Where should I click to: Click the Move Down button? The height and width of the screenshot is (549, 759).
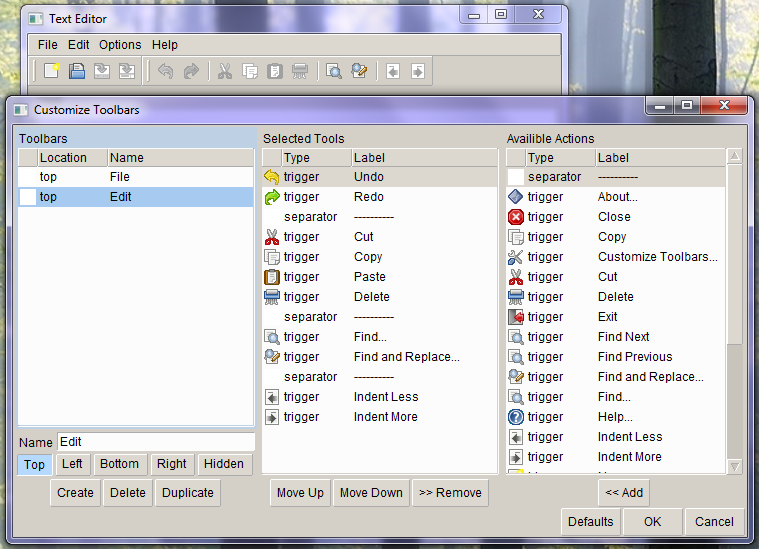371,493
